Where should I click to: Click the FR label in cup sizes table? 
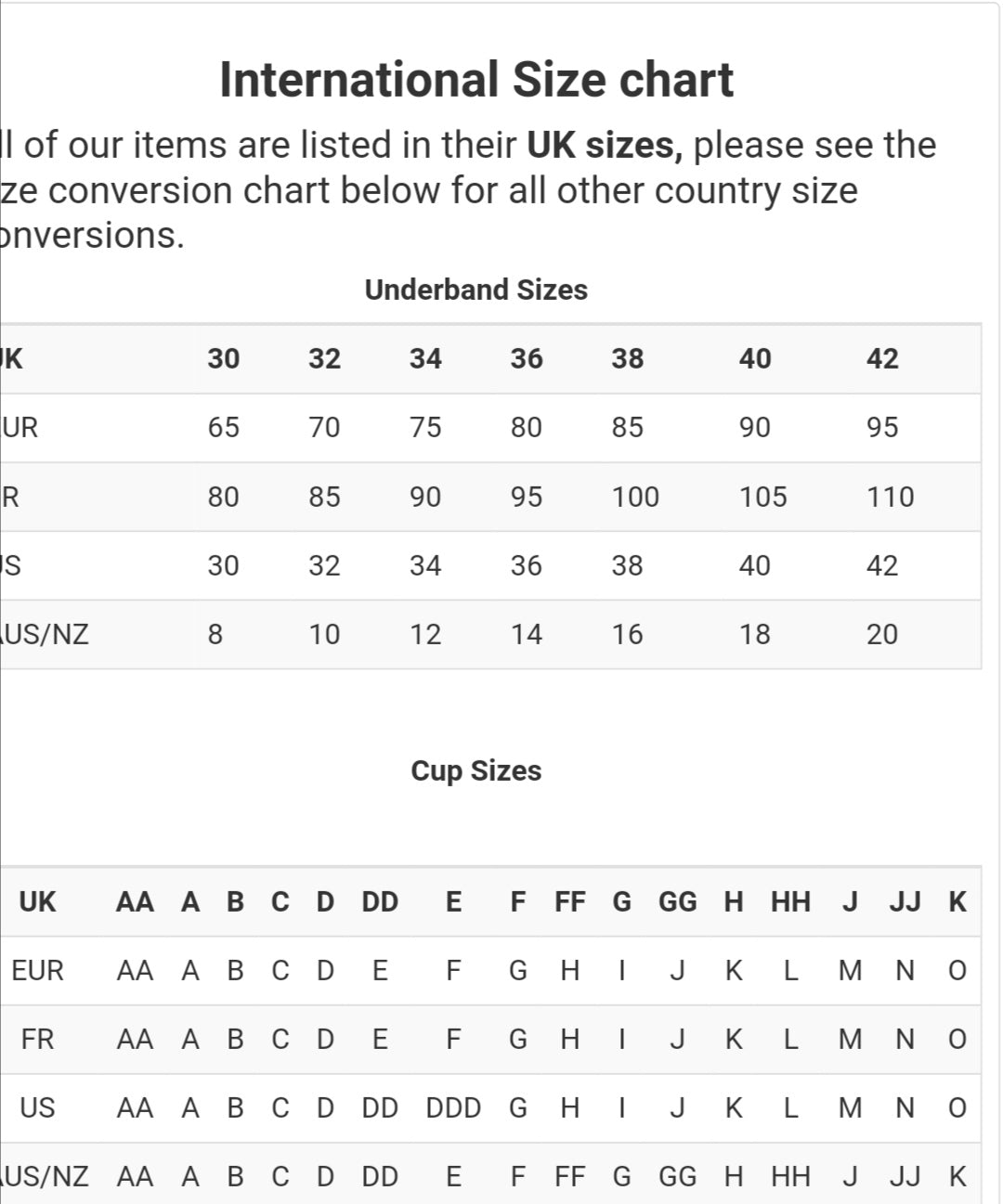tap(37, 1039)
